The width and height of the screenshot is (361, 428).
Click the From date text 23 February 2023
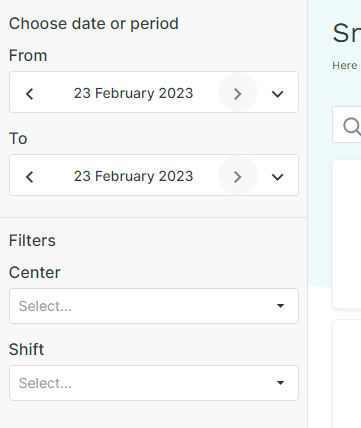coord(133,93)
